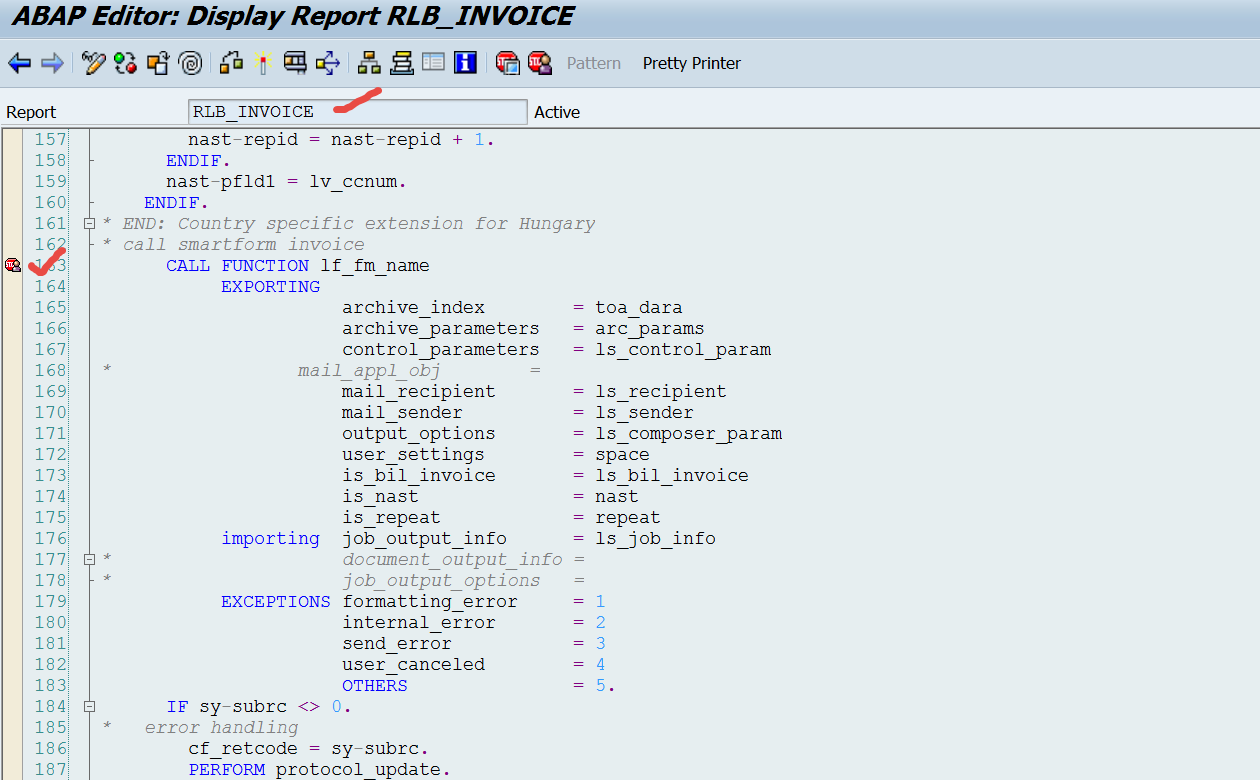Click the Pretty Printer button

[691, 63]
